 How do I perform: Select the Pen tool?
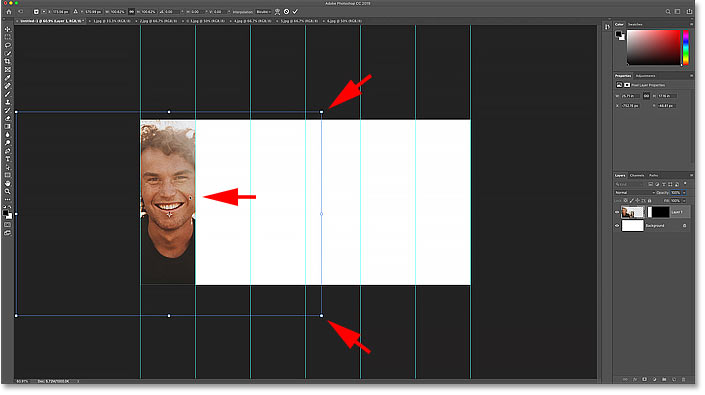pyautogui.click(x=8, y=151)
